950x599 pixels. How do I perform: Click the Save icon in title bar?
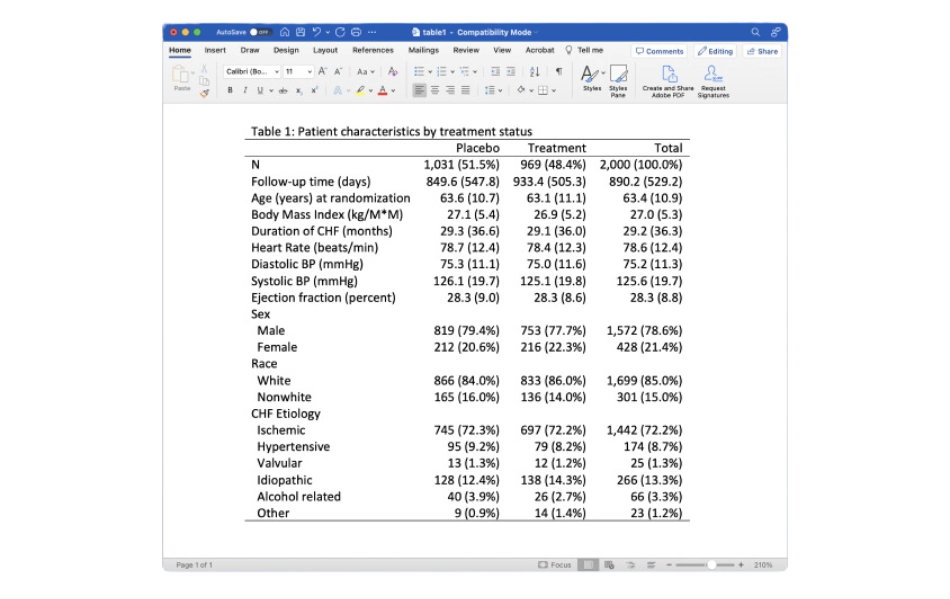point(300,32)
